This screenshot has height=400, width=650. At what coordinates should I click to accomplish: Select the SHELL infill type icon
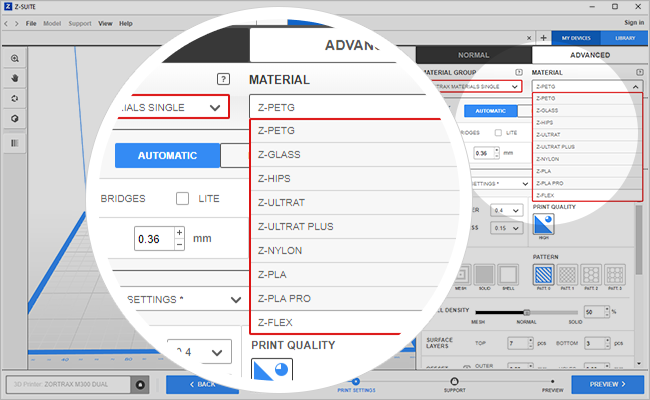(x=508, y=274)
